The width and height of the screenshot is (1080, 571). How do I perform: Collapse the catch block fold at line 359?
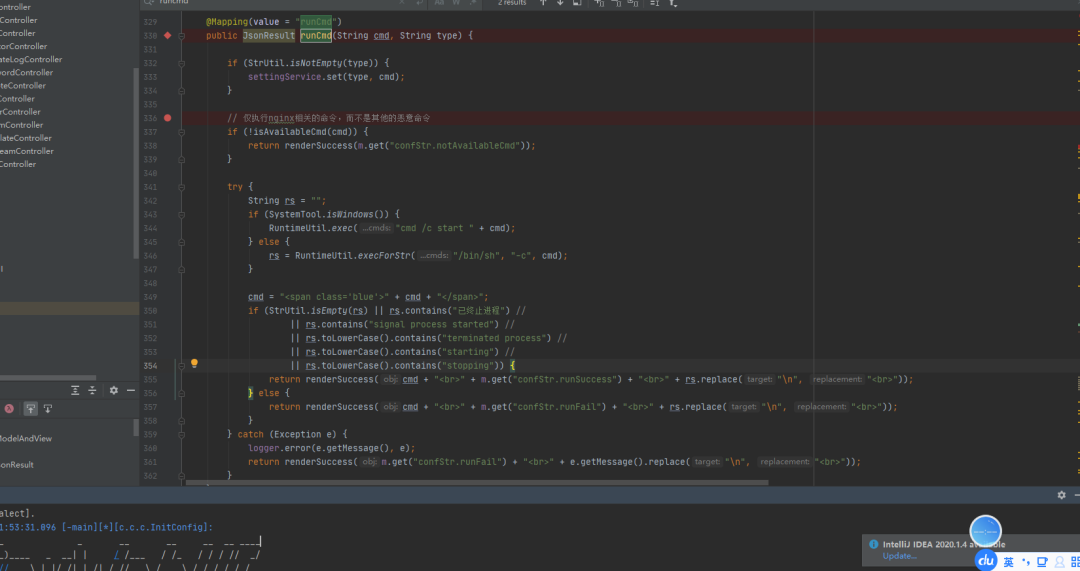coord(181,435)
